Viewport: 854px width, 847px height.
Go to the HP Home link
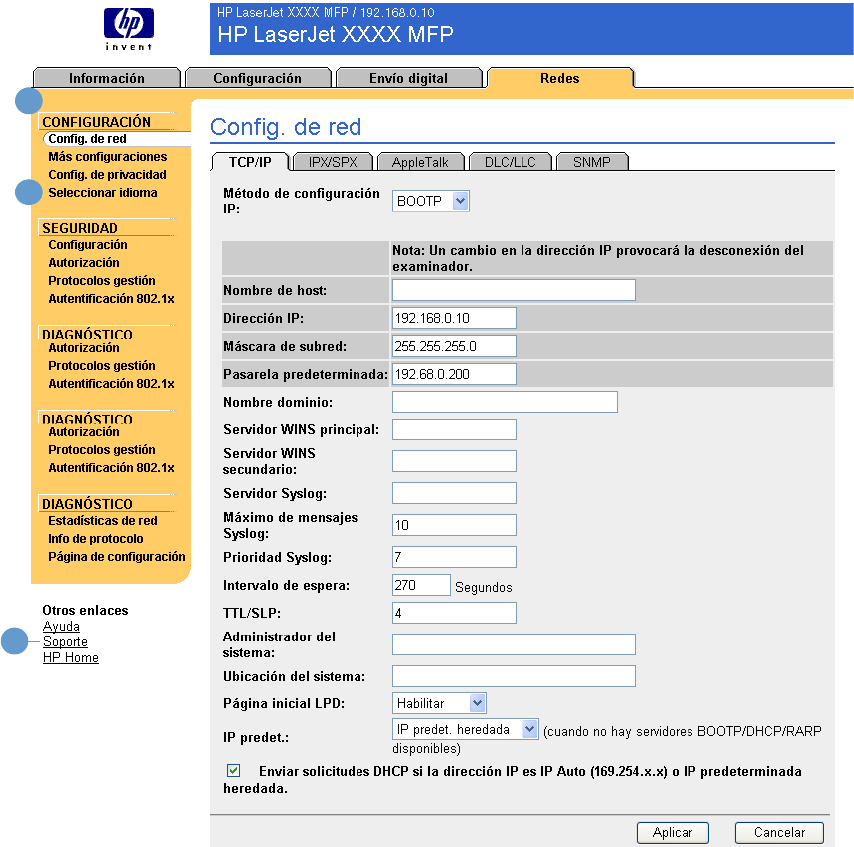[x=71, y=657]
